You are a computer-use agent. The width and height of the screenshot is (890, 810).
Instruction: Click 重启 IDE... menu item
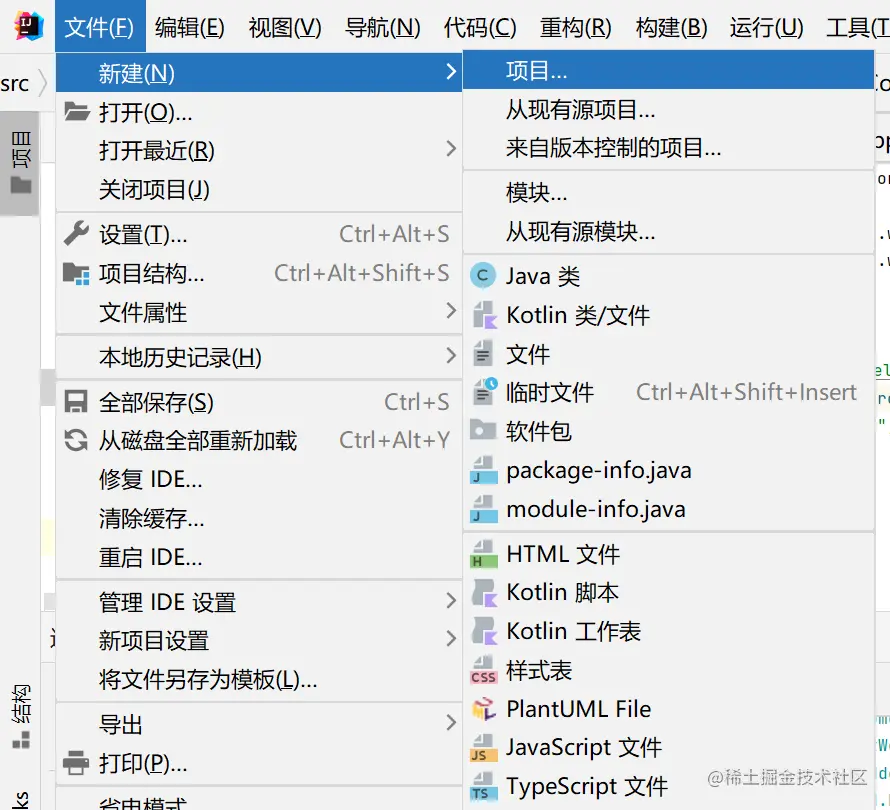click(x=259, y=557)
